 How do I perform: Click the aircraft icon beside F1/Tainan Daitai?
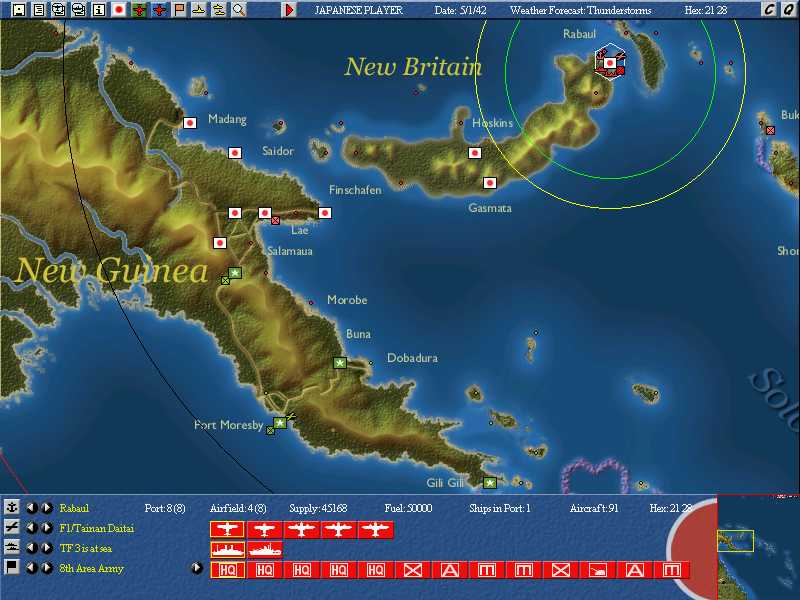click(11, 527)
